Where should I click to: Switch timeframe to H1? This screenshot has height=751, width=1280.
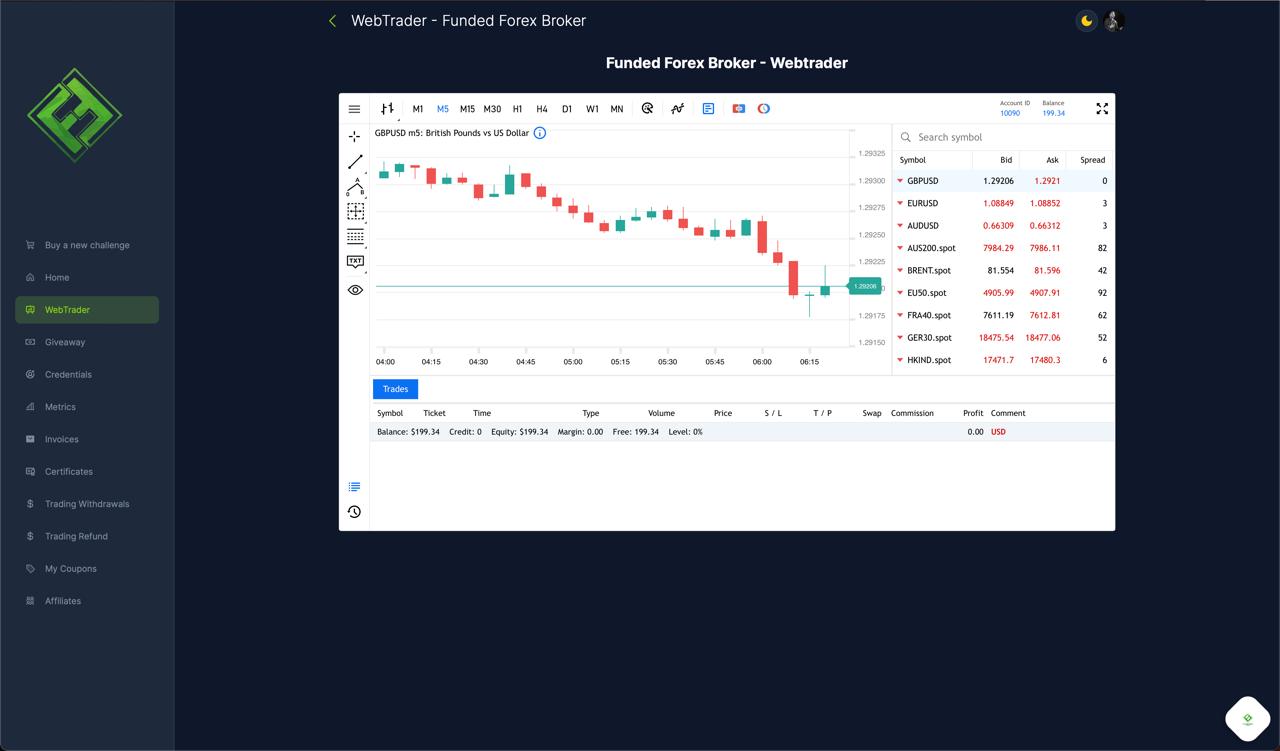[x=517, y=109]
